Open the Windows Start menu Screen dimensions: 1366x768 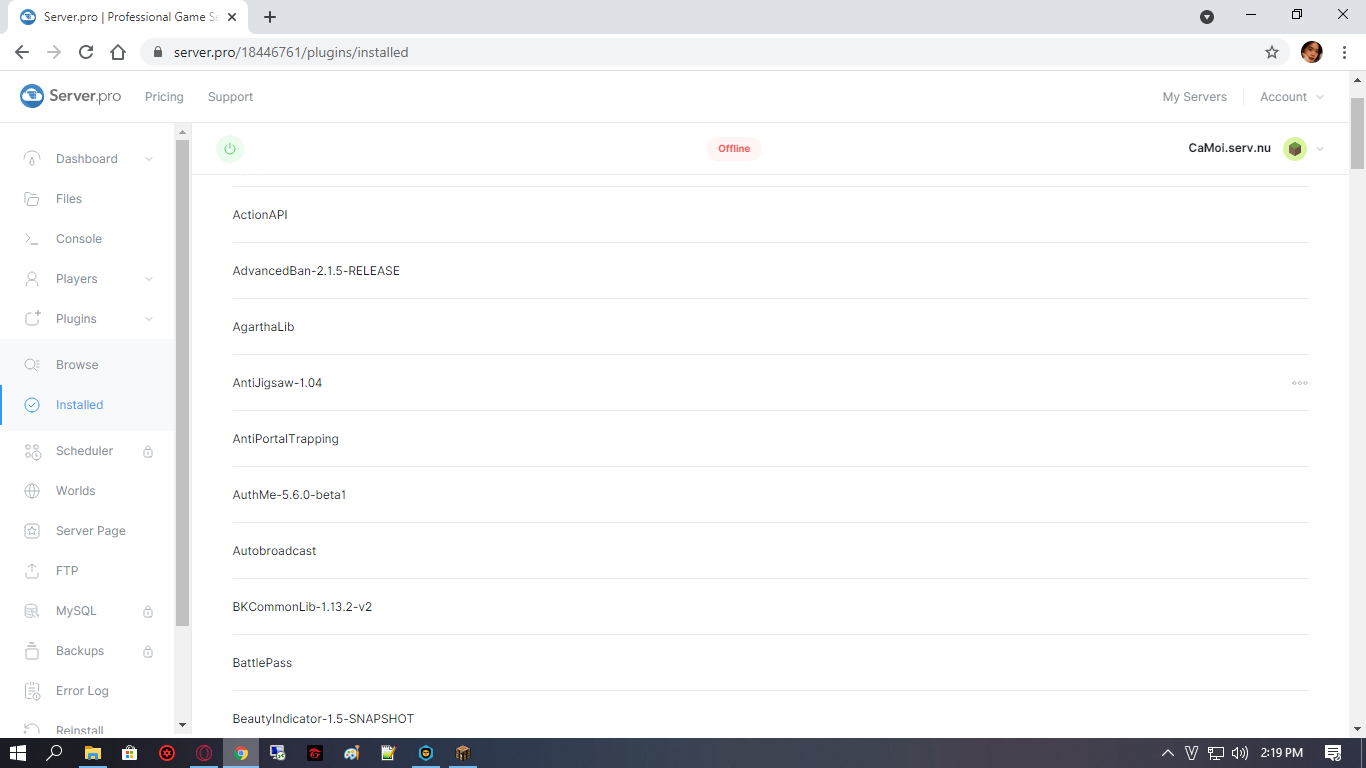(18, 753)
